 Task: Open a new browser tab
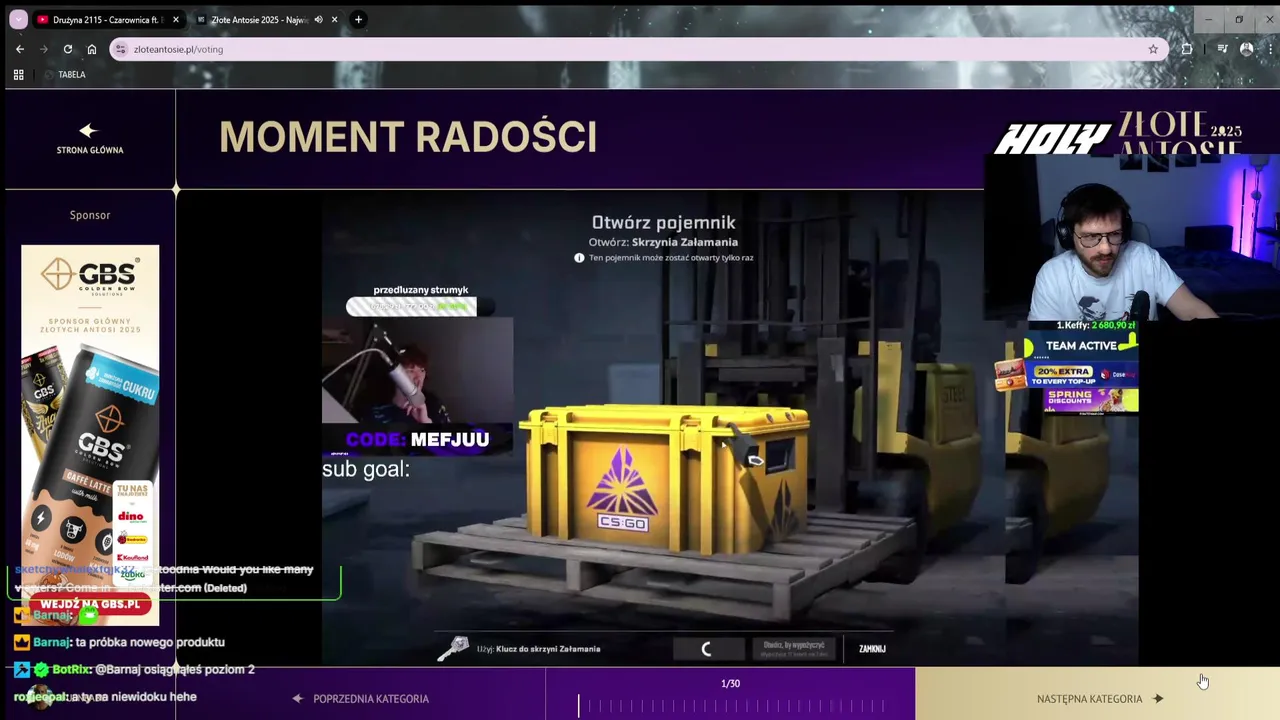(x=358, y=19)
